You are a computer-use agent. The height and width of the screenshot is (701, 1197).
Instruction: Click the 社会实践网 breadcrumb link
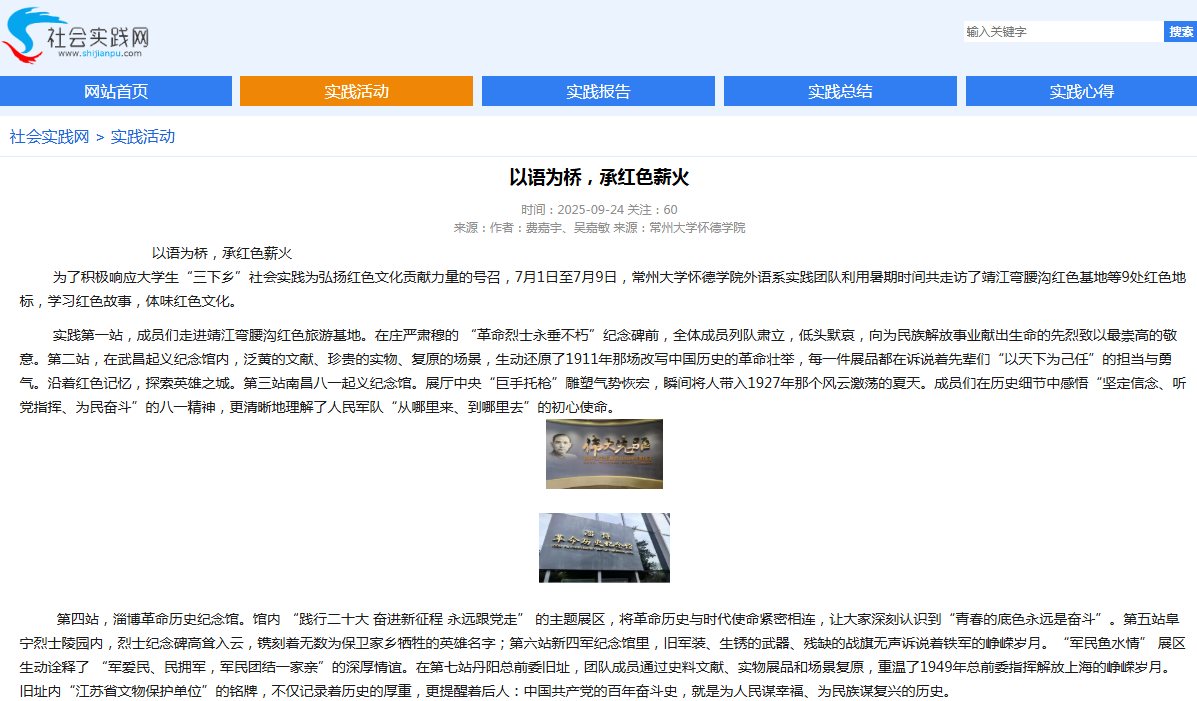click(x=49, y=137)
